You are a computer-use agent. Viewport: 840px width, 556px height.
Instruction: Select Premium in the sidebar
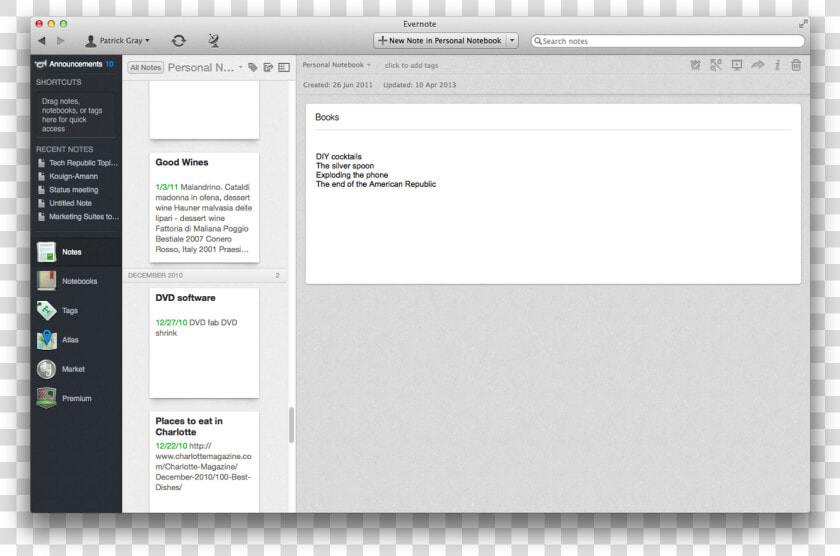click(76, 399)
